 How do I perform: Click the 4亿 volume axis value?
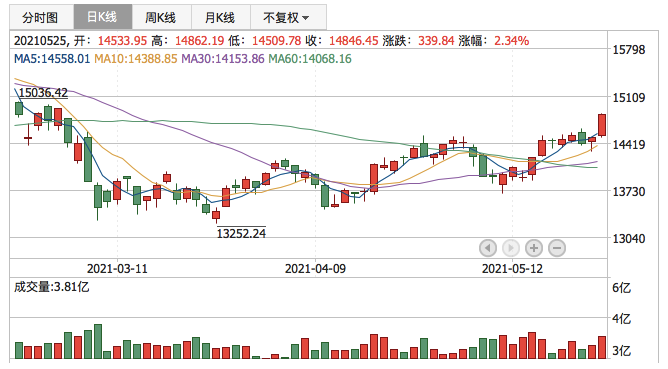(622, 319)
